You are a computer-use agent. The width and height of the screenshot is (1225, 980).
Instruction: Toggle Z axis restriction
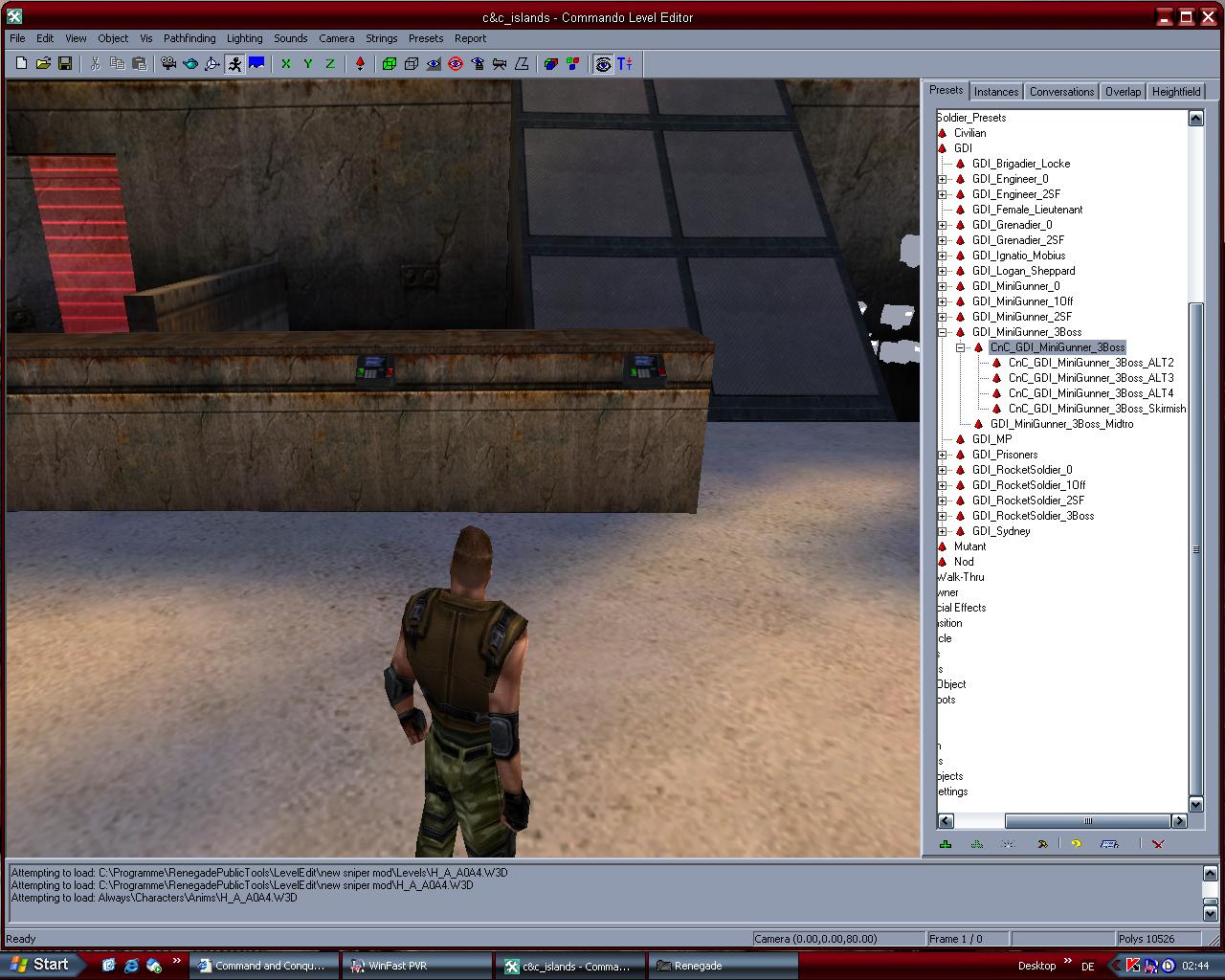330,64
